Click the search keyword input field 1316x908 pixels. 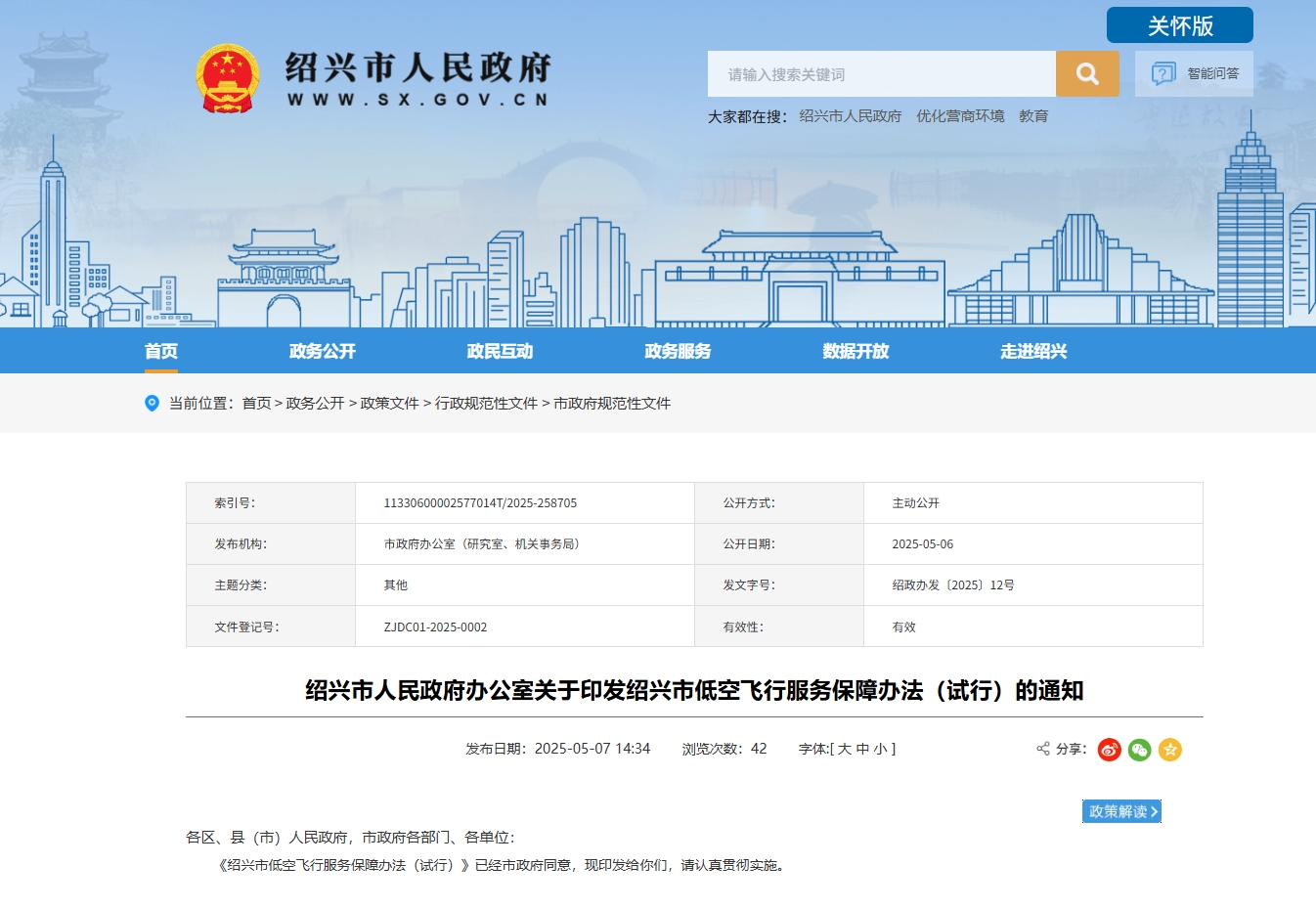click(x=881, y=74)
